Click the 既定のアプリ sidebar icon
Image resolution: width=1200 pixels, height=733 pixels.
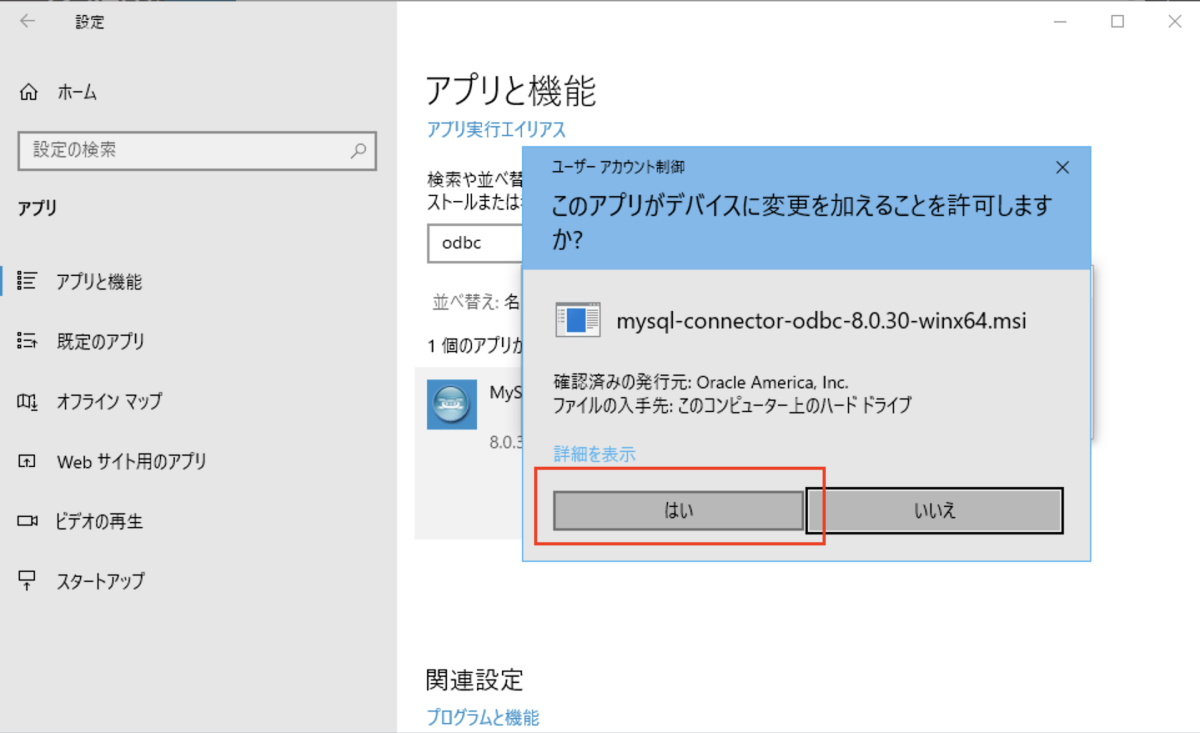click(28, 341)
